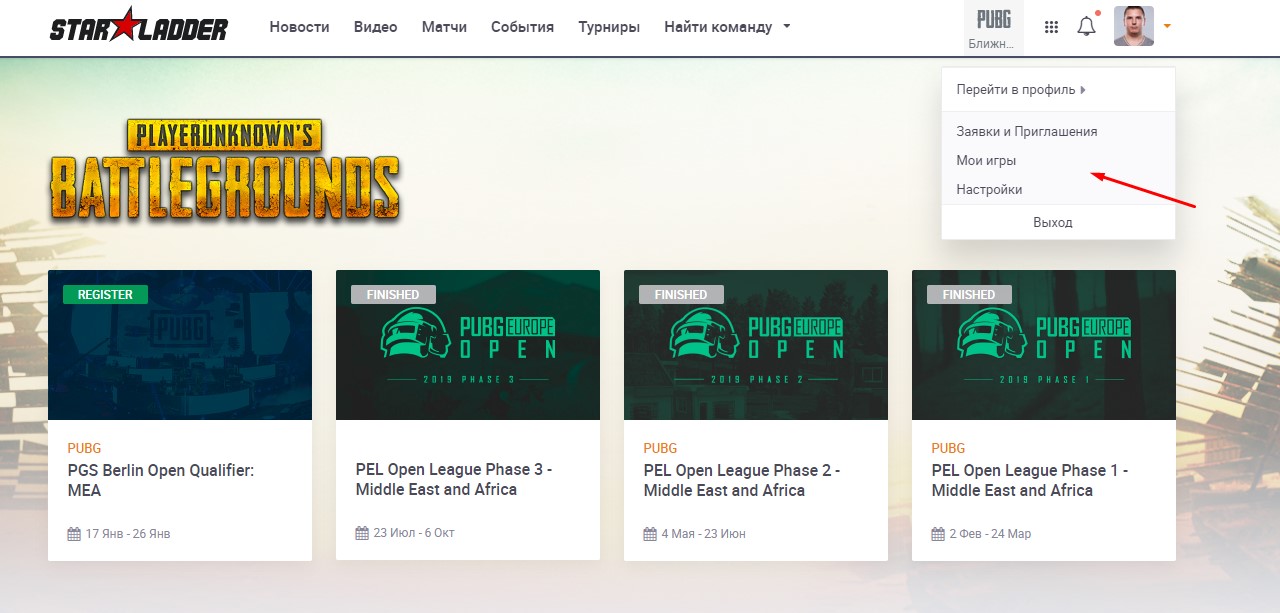Open the PUBG Europe Open 2019 Phase 1 thumbnail
Image resolution: width=1280 pixels, height=613 pixels.
[1044, 345]
